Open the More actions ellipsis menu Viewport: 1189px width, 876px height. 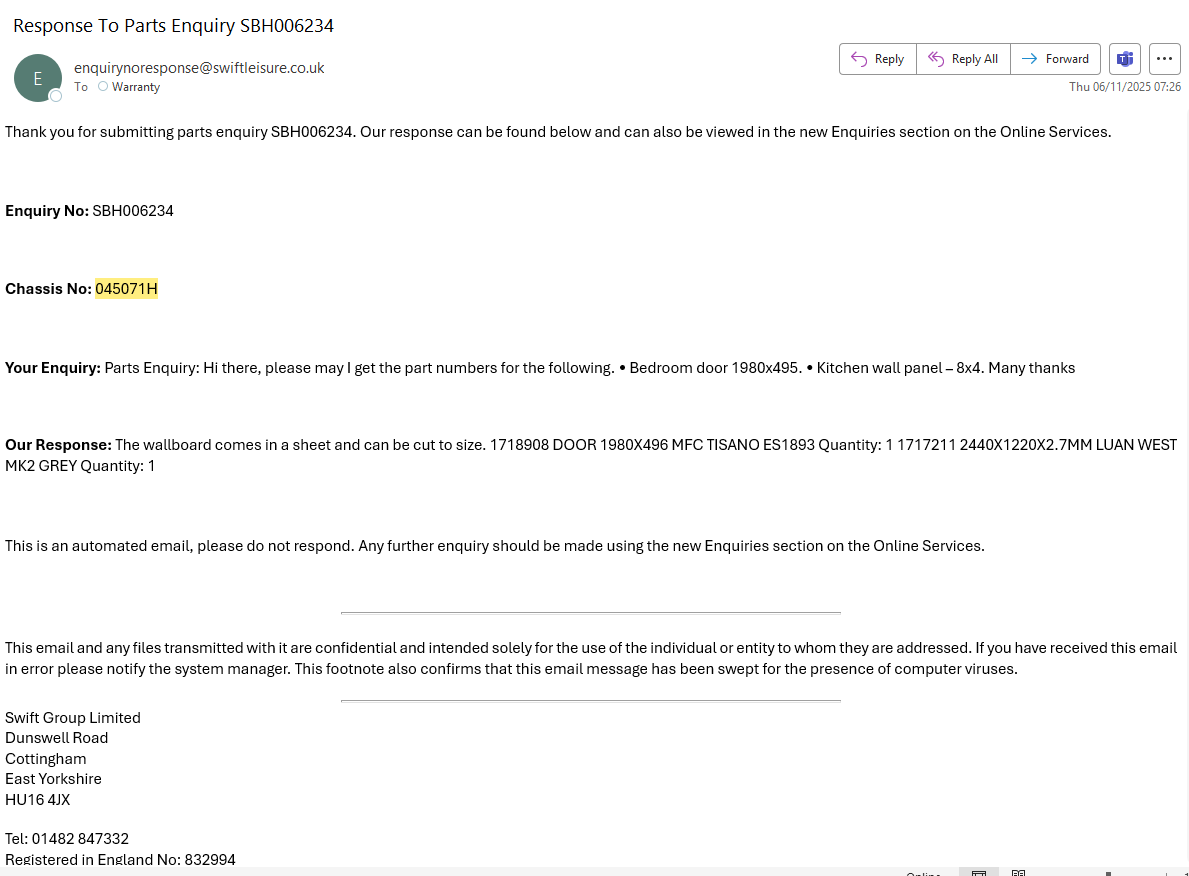click(x=1165, y=59)
